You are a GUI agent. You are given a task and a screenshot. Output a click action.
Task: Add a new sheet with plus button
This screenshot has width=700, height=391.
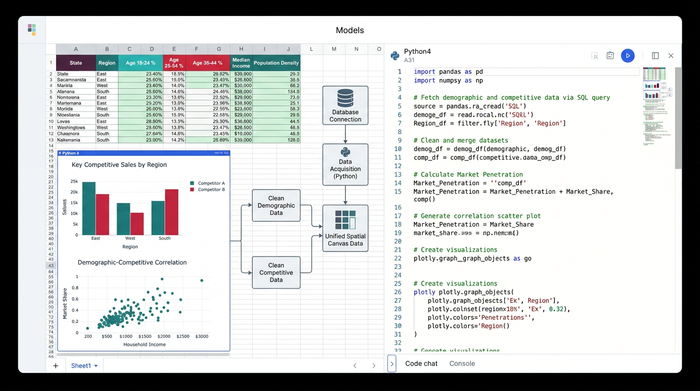(x=55, y=366)
